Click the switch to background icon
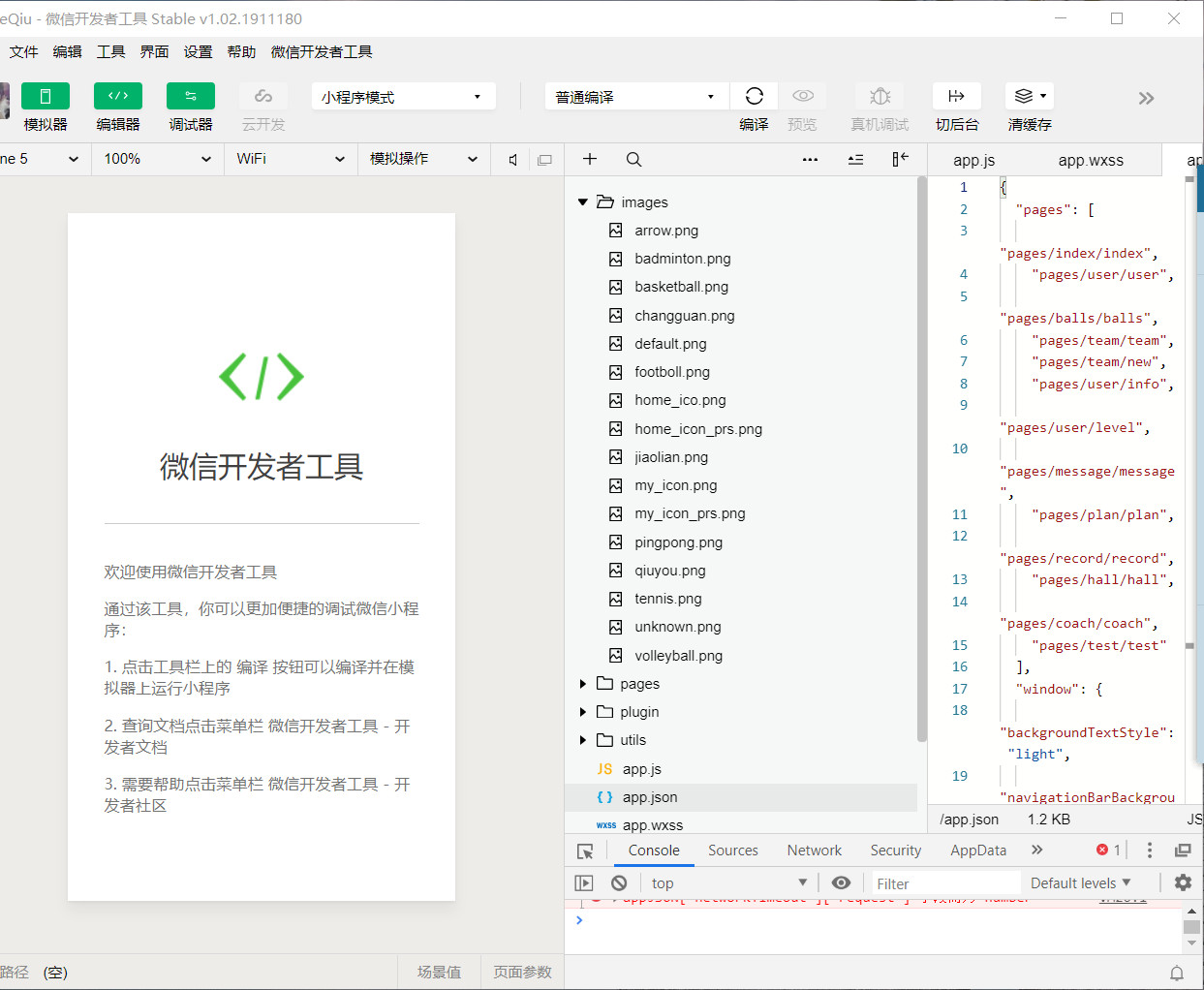This screenshot has height=990, width=1204. pyautogui.click(x=956, y=96)
